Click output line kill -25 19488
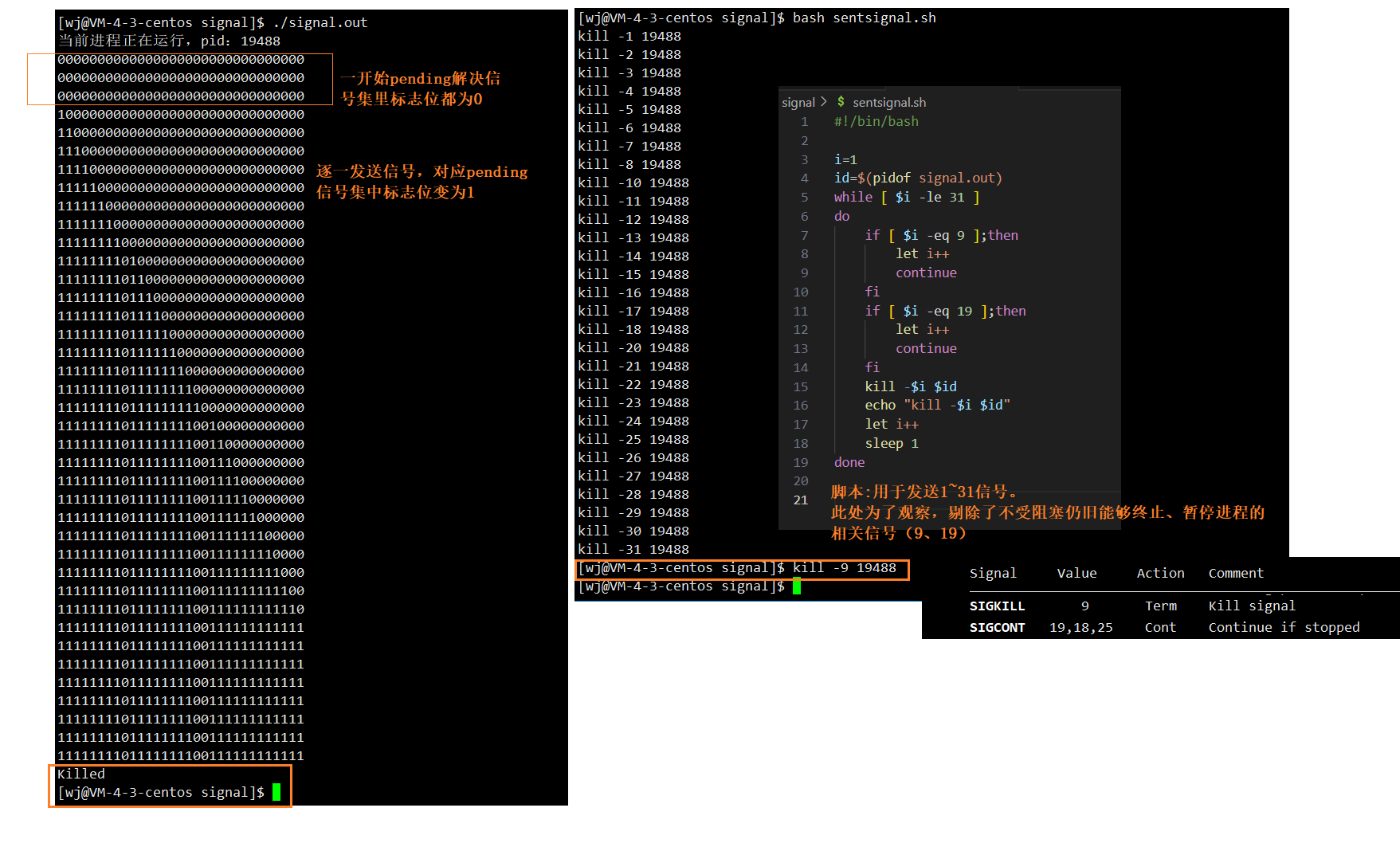1400x847 pixels. pos(633,439)
